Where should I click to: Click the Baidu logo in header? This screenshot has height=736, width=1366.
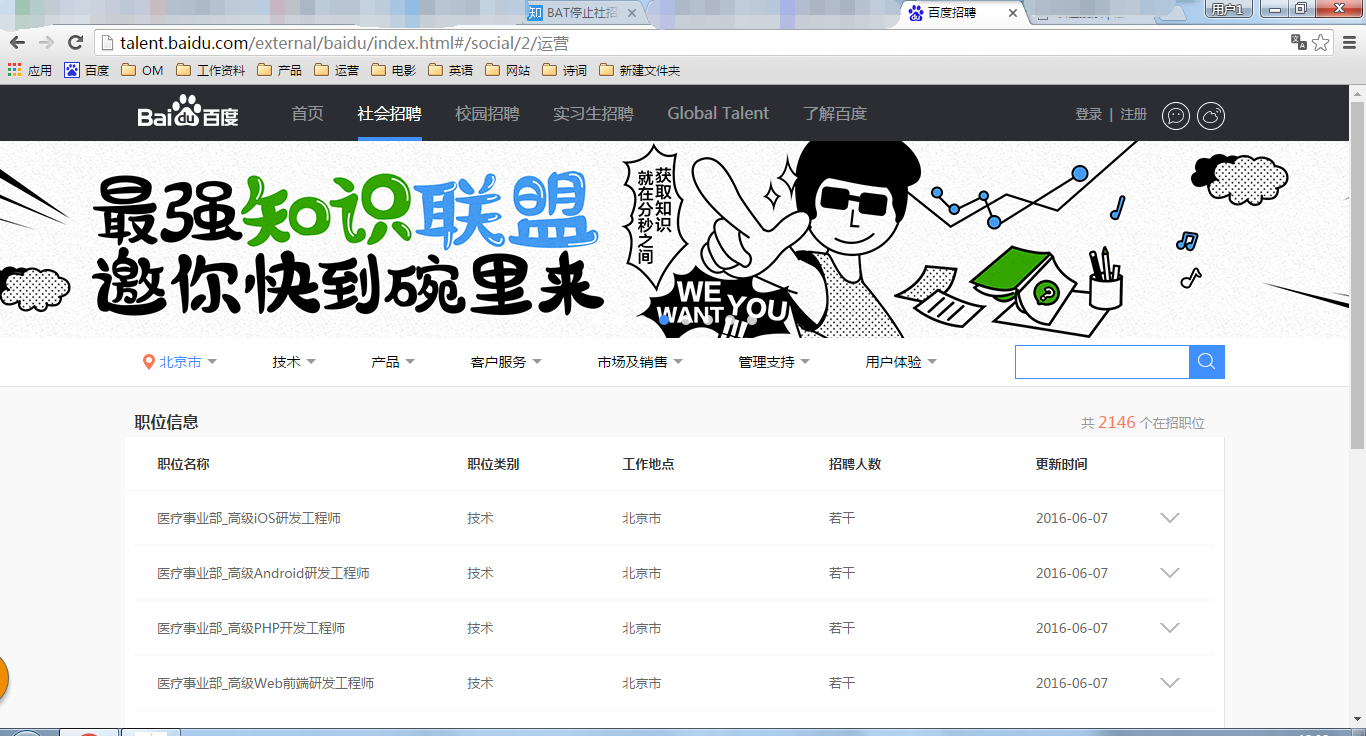tap(188, 113)
